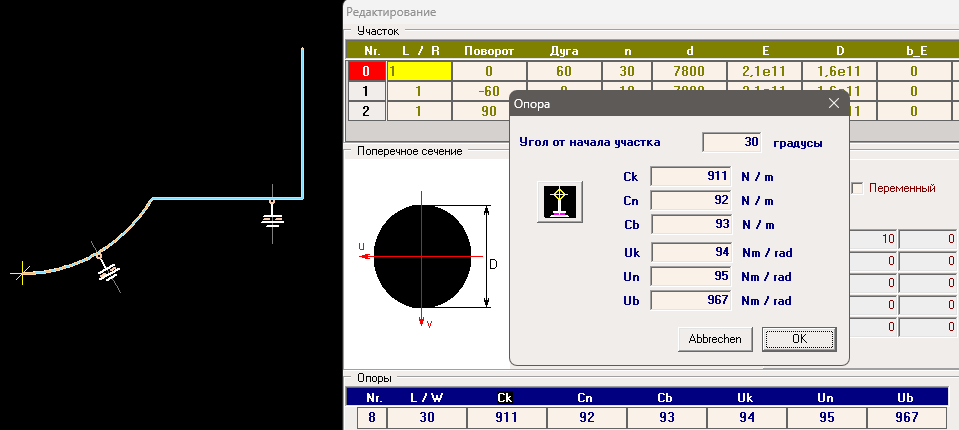Select the Ub field containing 967
The width and height of the screenshot is (959, 430).
coord(692,301)
